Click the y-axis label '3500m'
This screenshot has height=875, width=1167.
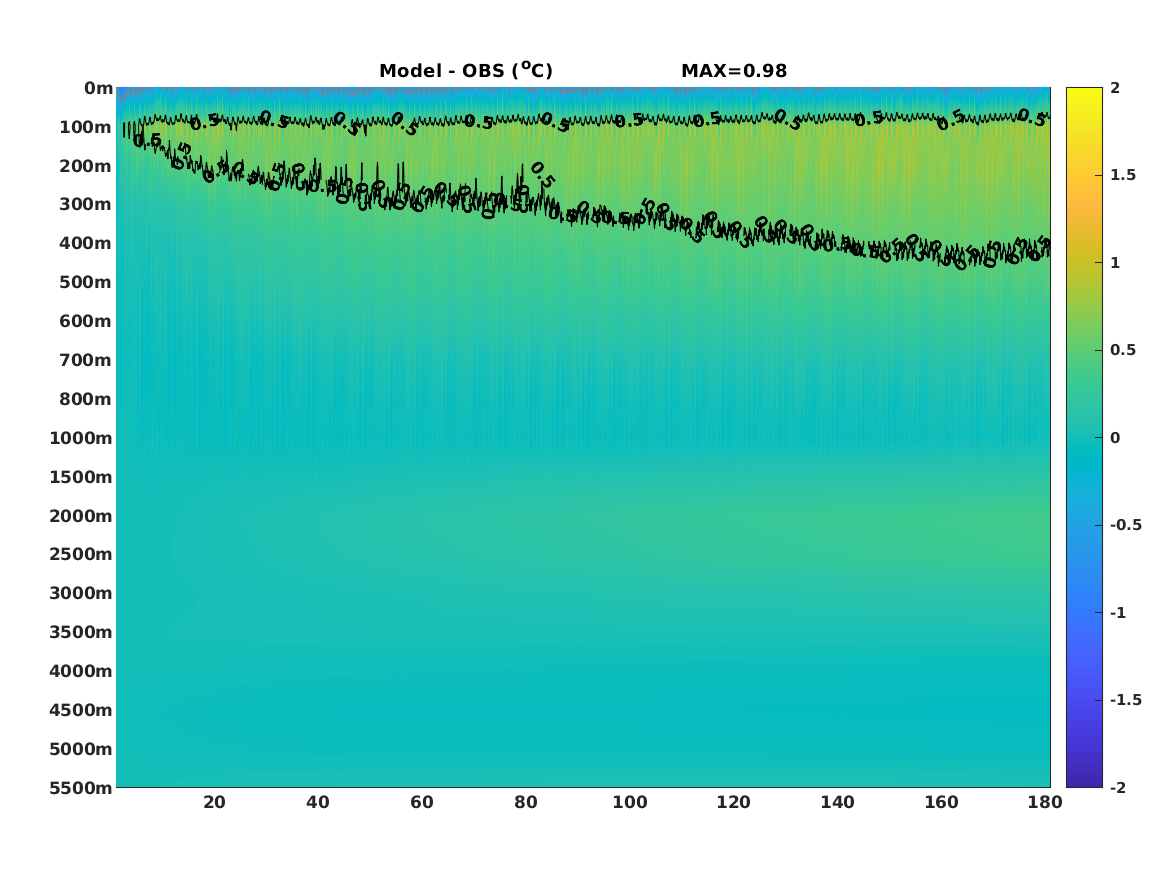point(80,632)
